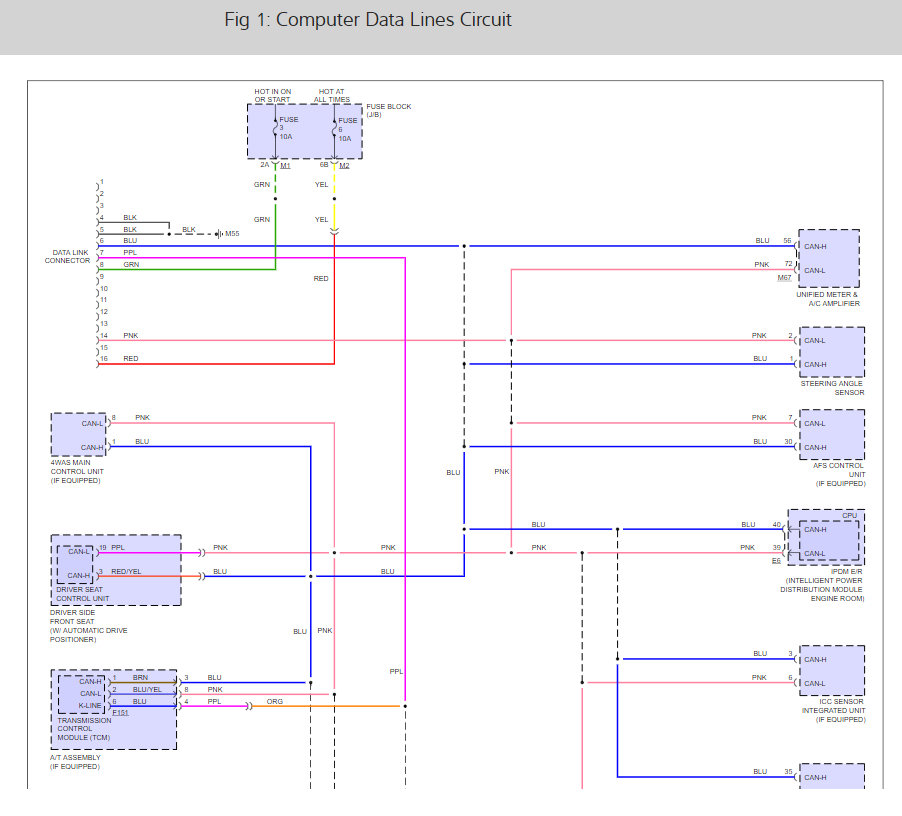The image size is (902, 816).
Task: Open the F151 connector reference link
Action: click(x=120, y=712)
